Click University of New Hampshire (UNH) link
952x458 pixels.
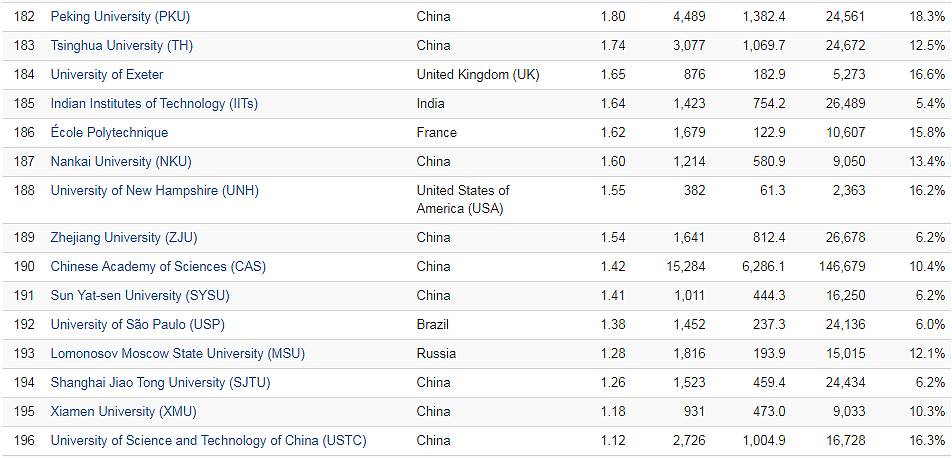pos(154,190)
